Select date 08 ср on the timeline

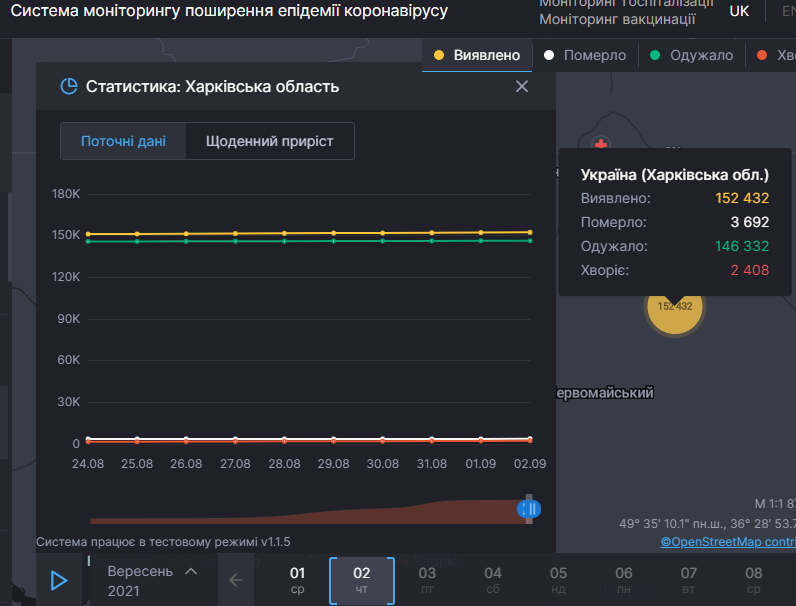pyautogui.click(x=753, y=580)
